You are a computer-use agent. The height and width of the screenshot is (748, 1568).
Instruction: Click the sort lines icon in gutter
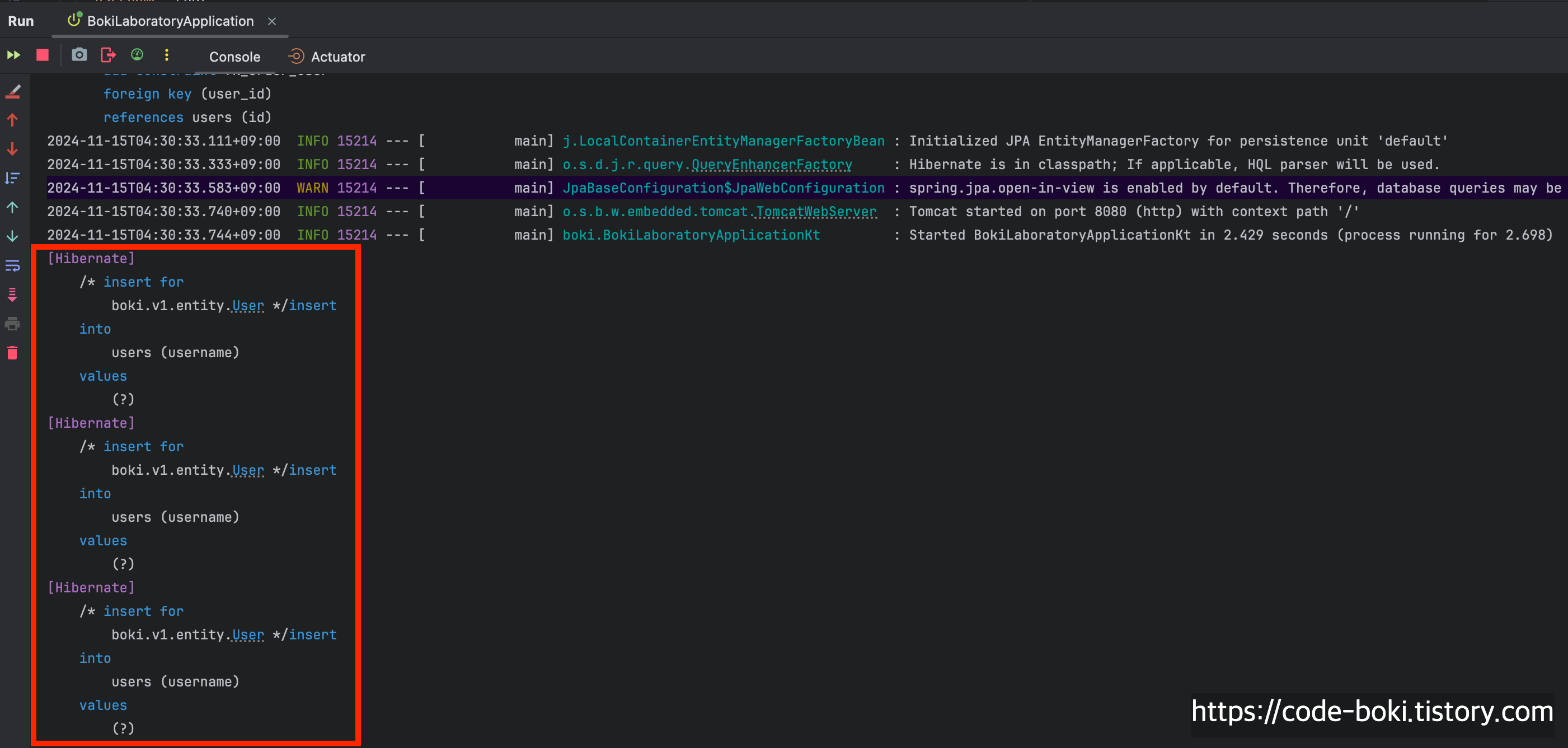(13, 178)
